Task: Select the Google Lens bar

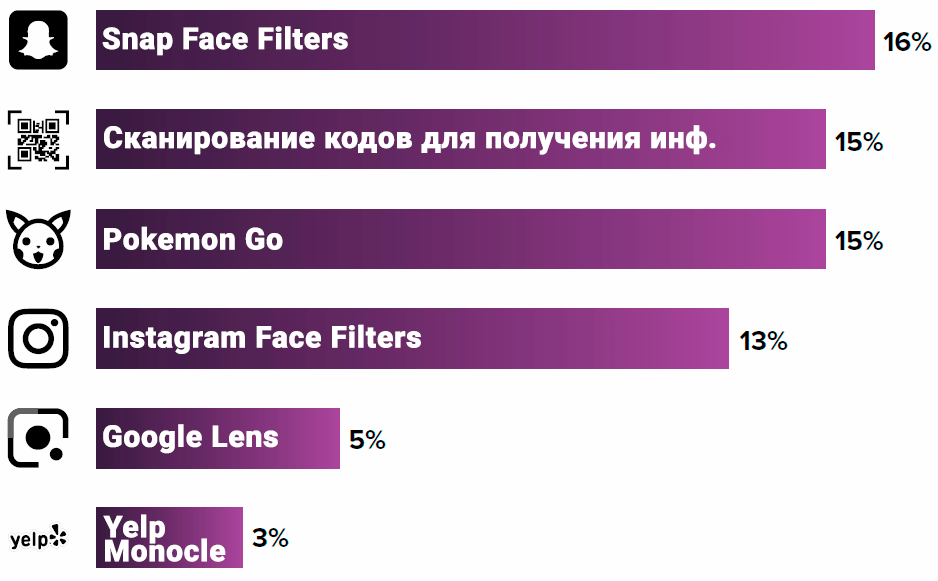Action: (x=310, y=438)
